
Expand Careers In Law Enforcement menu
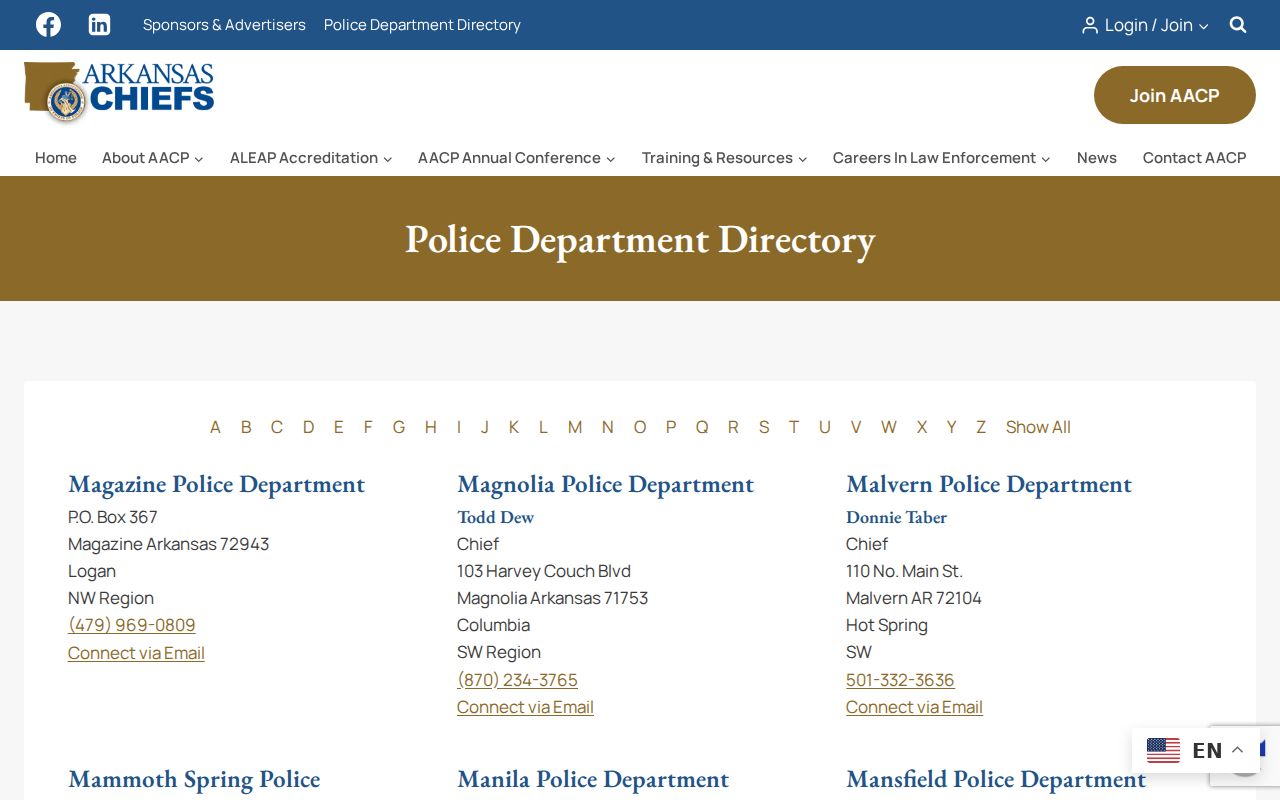pyautogui.click(x=941, y=158)
